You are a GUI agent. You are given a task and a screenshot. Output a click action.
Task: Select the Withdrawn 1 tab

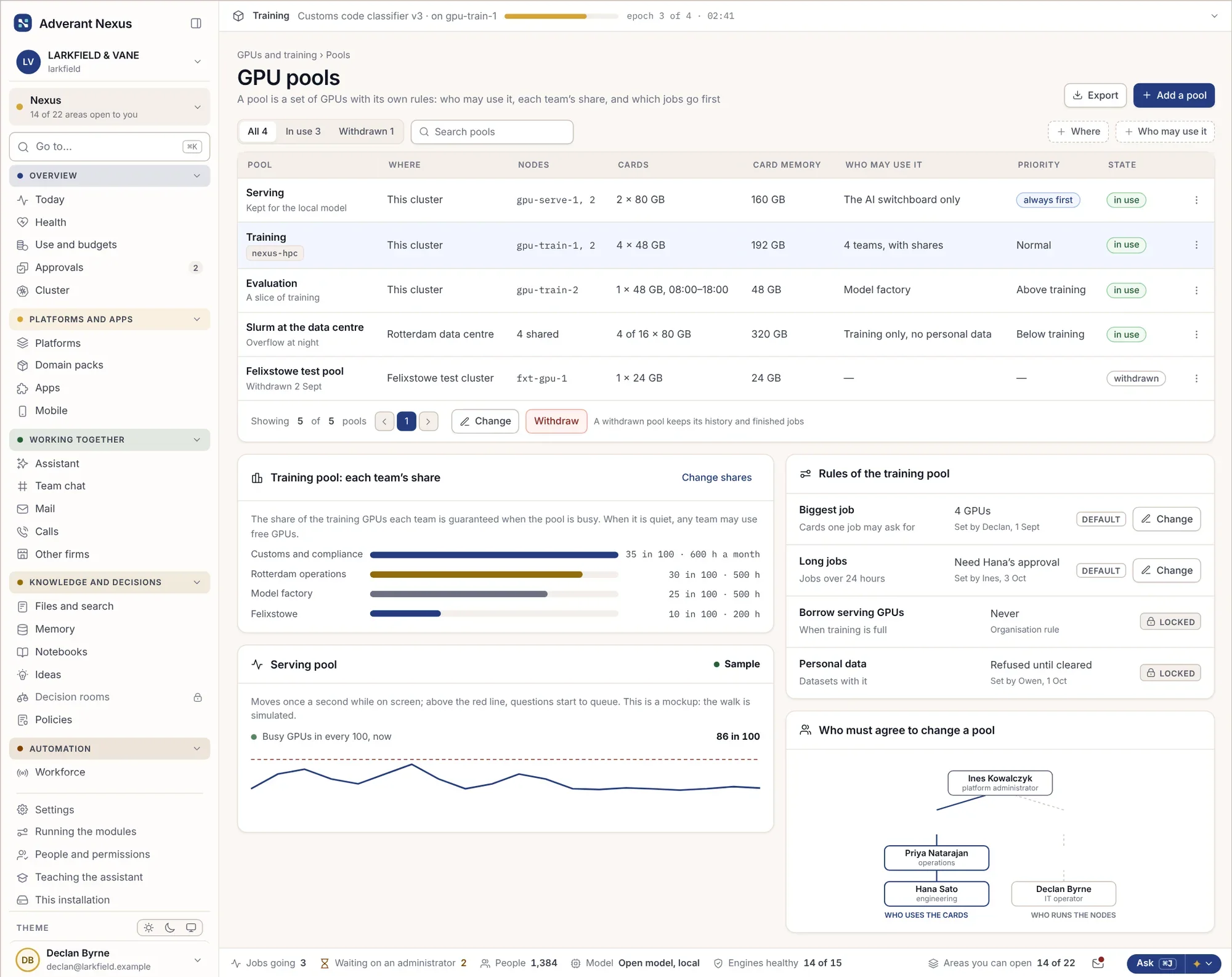coord(366,131)
